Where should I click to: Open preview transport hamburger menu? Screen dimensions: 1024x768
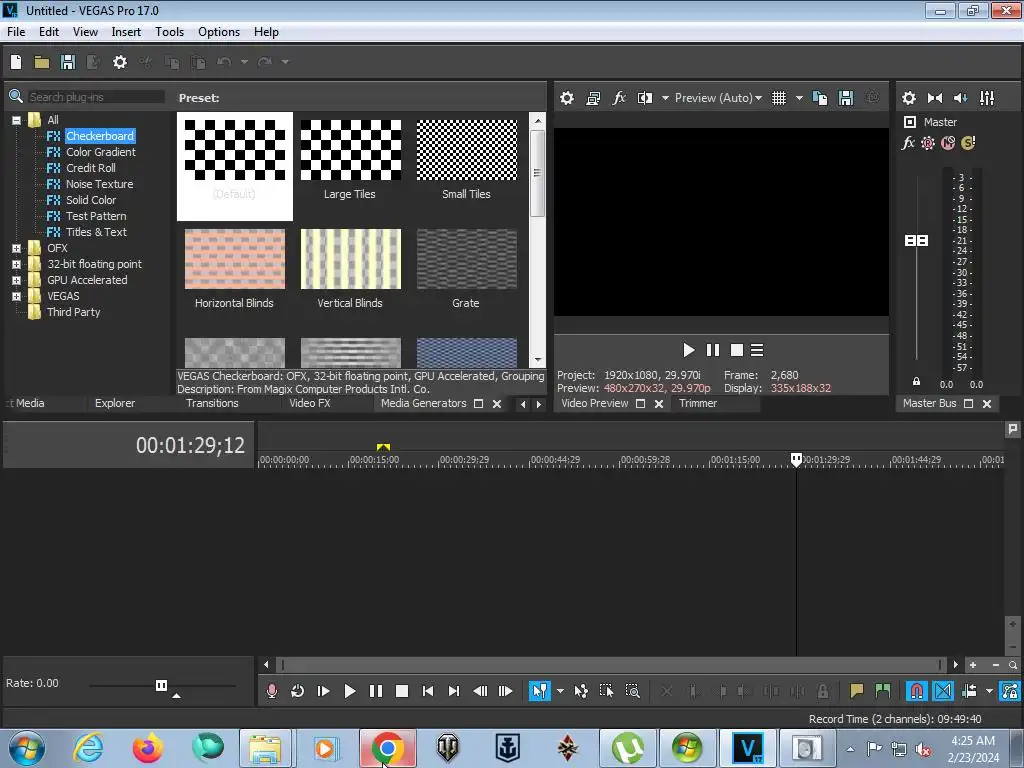tap(757, 351)
